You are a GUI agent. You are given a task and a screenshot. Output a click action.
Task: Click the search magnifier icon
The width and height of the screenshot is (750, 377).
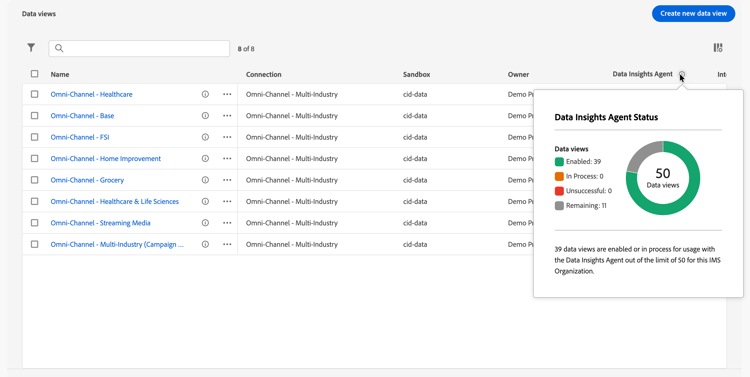click(x=59, y=48)
